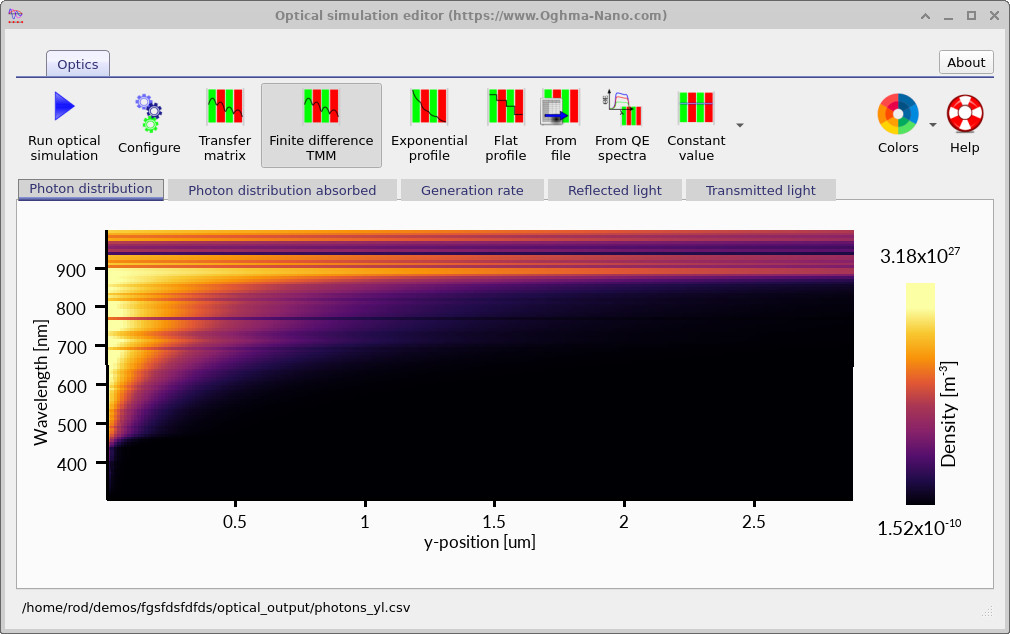Click the Wavelength [nm] axis label

coord(41,383)
